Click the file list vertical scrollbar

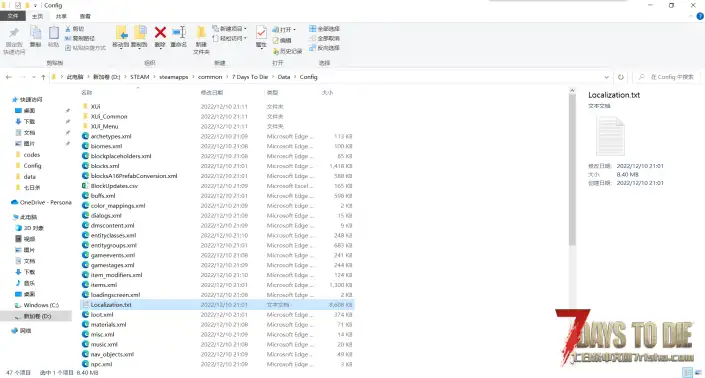click(572, 170)
